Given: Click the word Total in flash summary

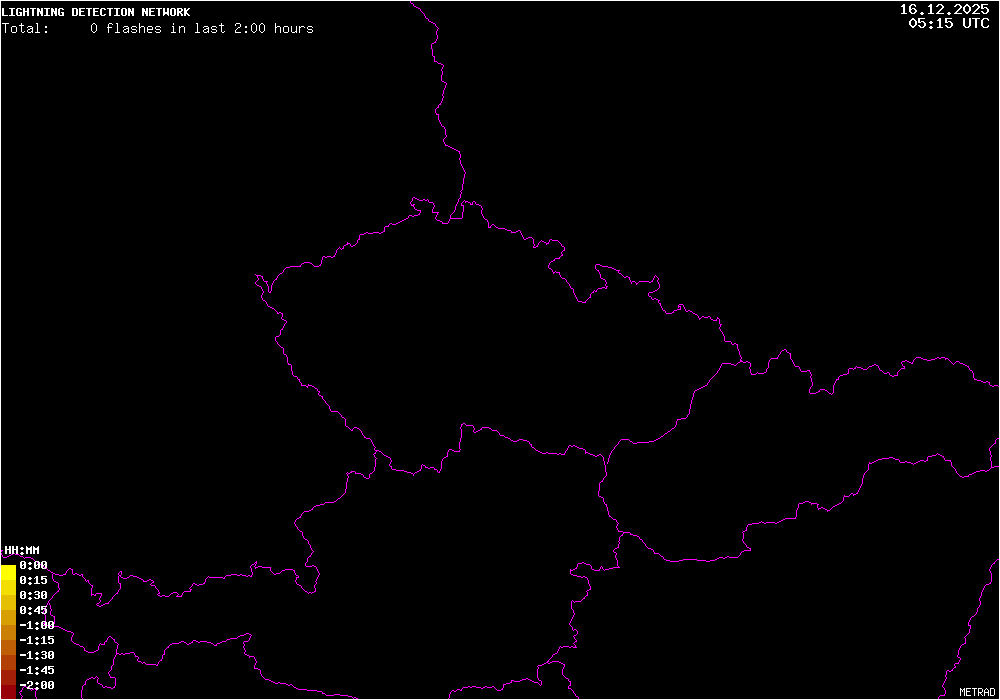Looking at the screenshot, I should point(25,28).
